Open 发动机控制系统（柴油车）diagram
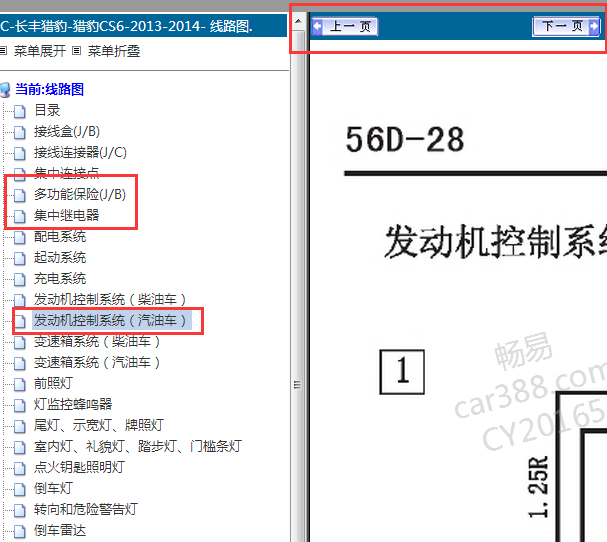 (x=112, y=299)
